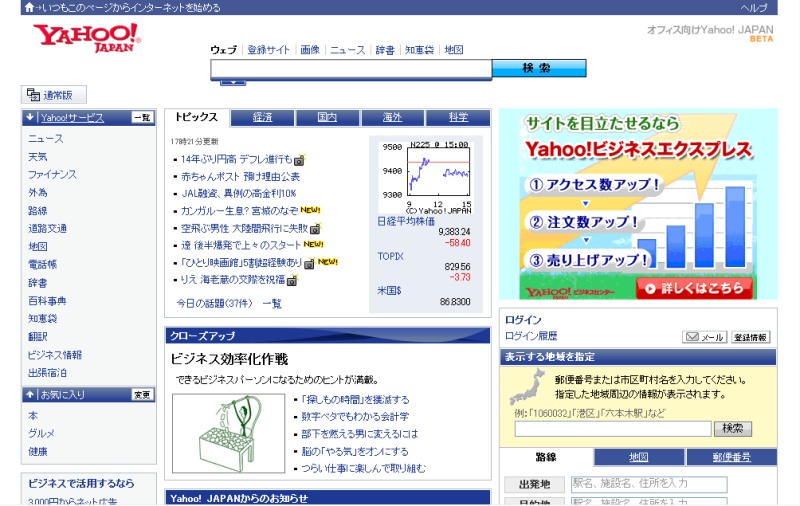Select the ニュース search category
This screenshot has height=506, width=800.
pyautogui.click(x=347, y=50)
